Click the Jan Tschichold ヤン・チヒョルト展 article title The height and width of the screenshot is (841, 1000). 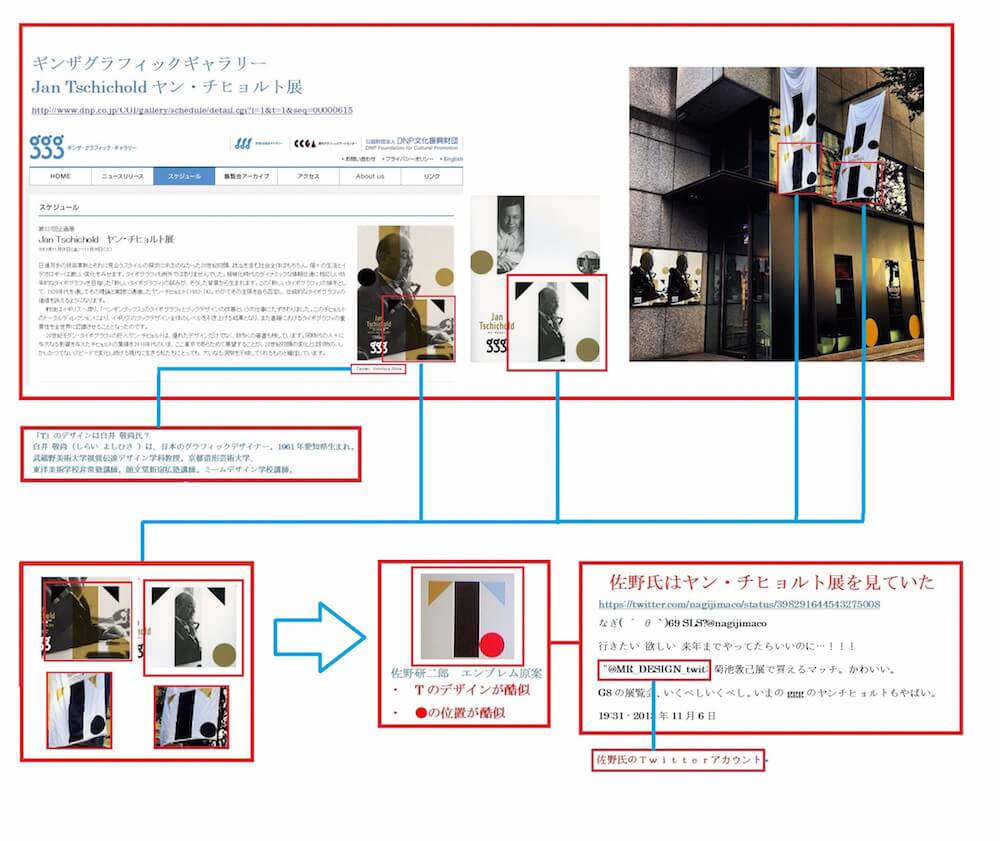[x=106, y=239]
